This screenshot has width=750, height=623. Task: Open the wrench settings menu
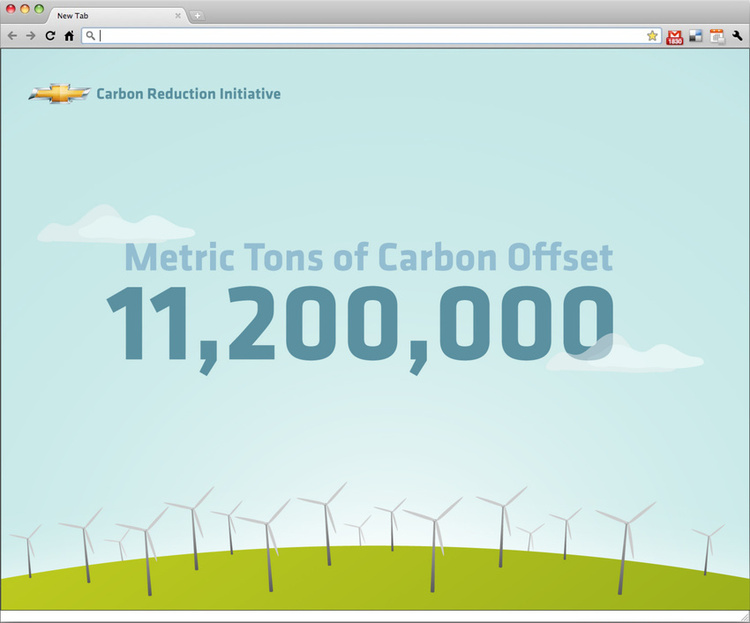[x=737, y=36]
